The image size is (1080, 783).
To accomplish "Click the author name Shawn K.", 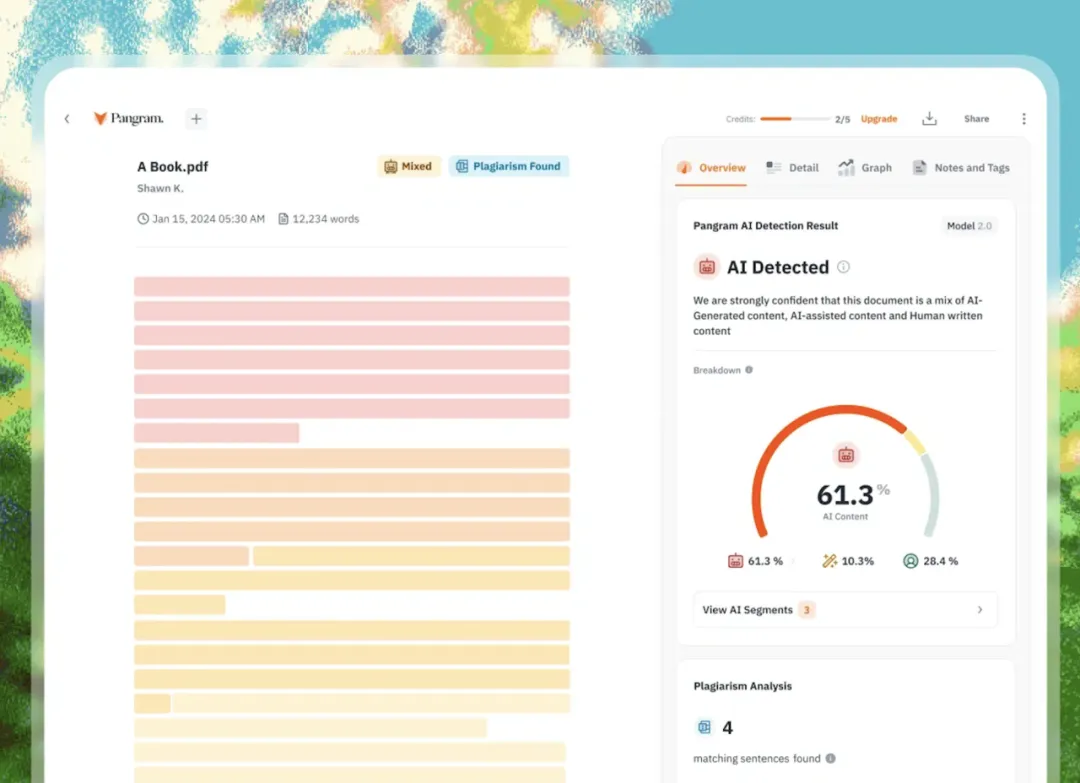I will [x=160, y=188].
